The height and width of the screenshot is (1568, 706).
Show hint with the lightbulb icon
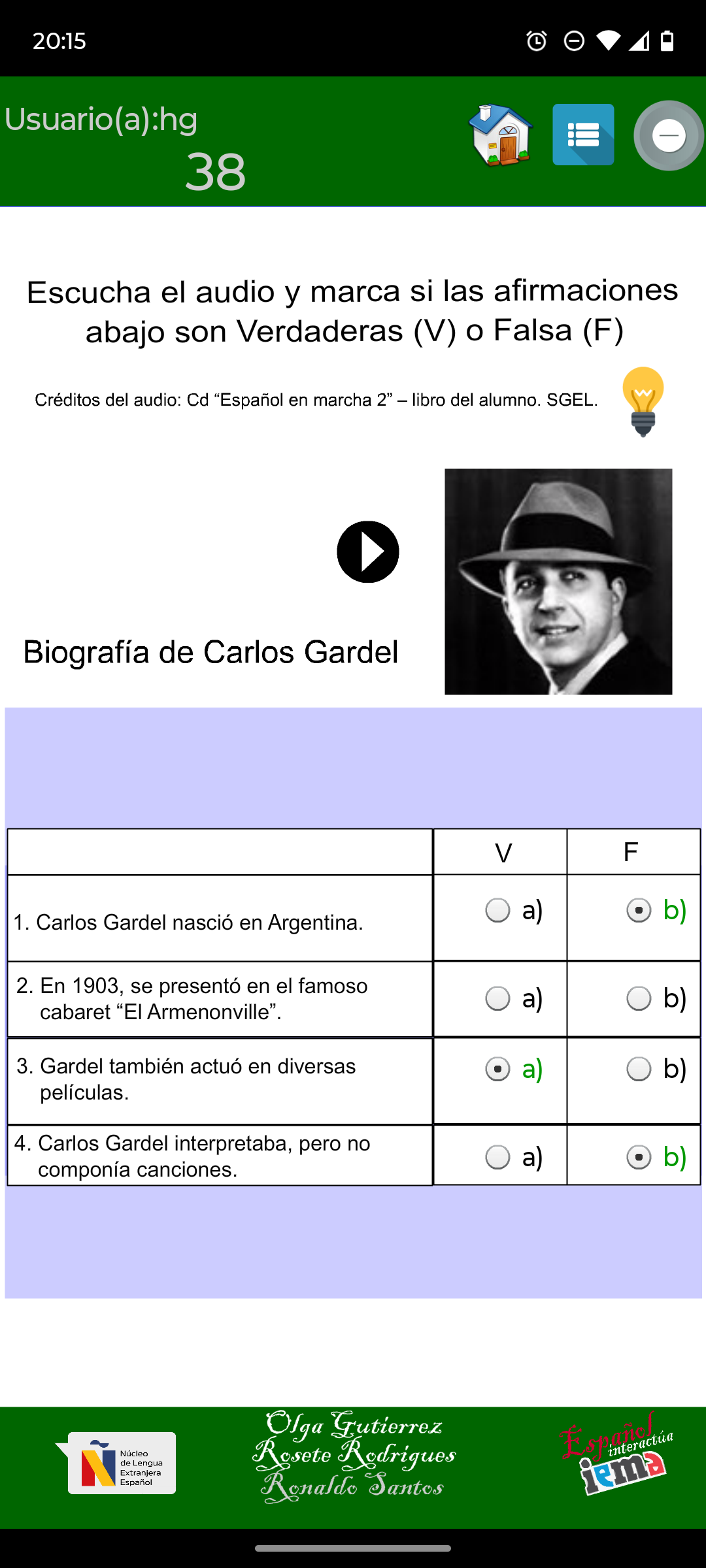tap(643, 401)
